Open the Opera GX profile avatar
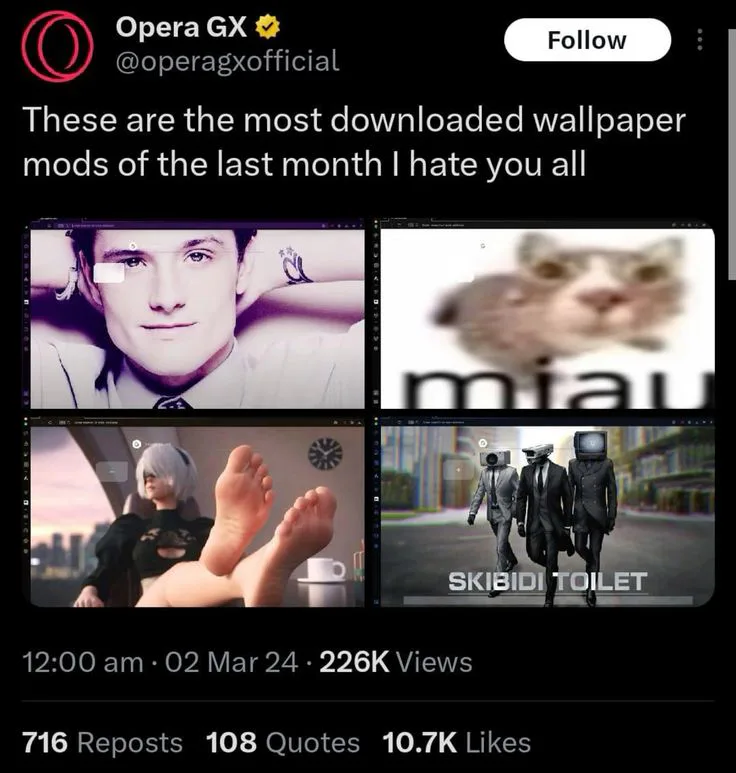736x773 pixels. 57,46
